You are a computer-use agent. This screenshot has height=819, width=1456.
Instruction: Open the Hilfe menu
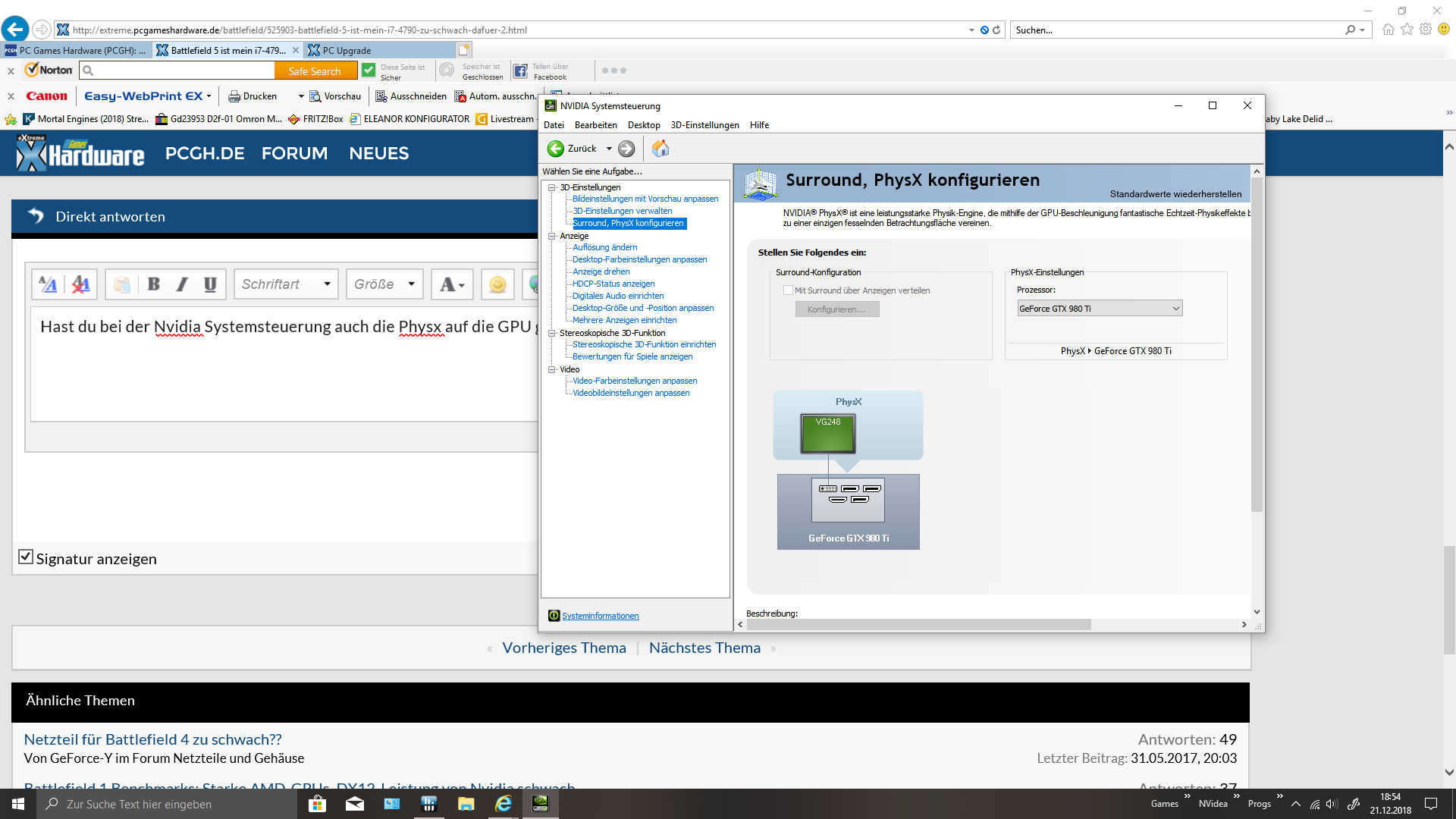click(x=759, y=125)
